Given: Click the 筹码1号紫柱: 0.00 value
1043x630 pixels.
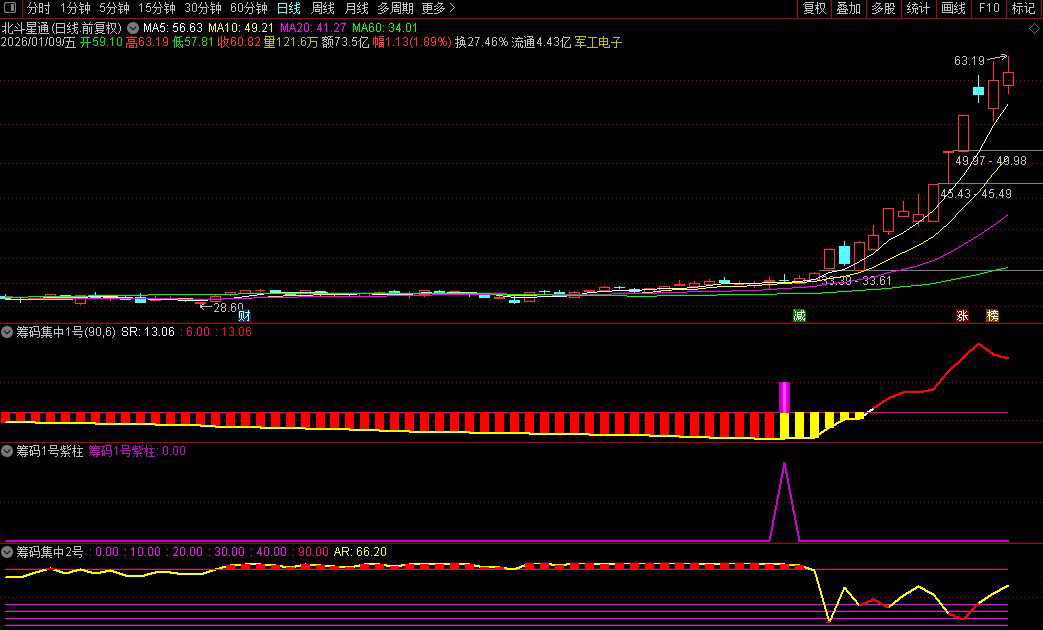Looking at the screenshot, I should click(x=137, y=450).
